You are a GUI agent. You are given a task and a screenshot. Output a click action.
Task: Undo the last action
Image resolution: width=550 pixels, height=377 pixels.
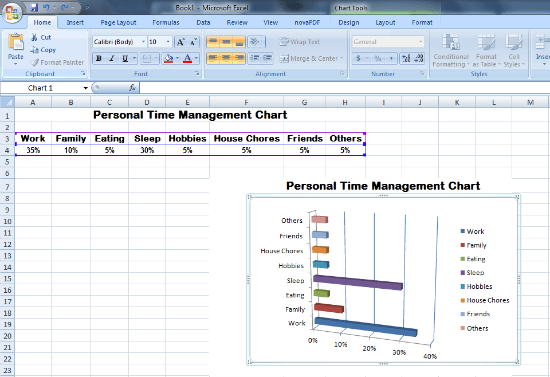tap(46, 7)
